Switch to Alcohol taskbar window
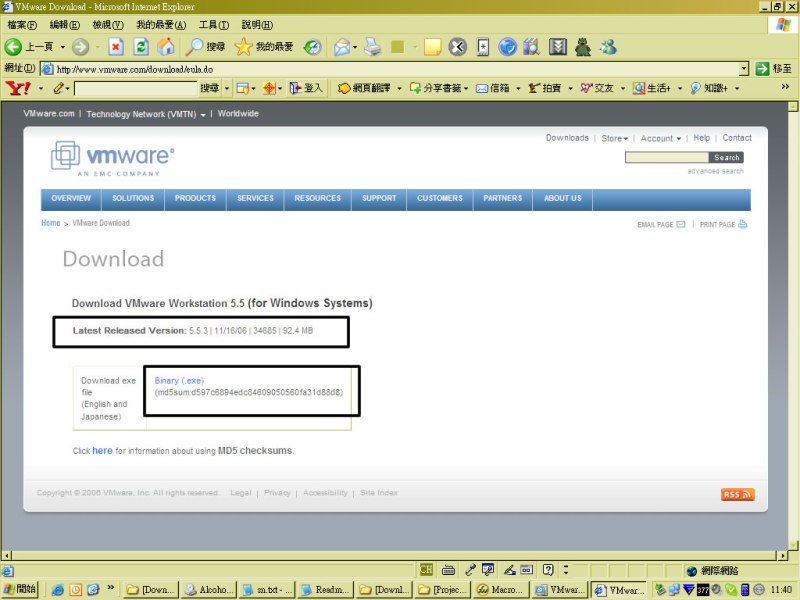Image resolution: width=800 pixels, height=600 pixels. tap(209, 590)
